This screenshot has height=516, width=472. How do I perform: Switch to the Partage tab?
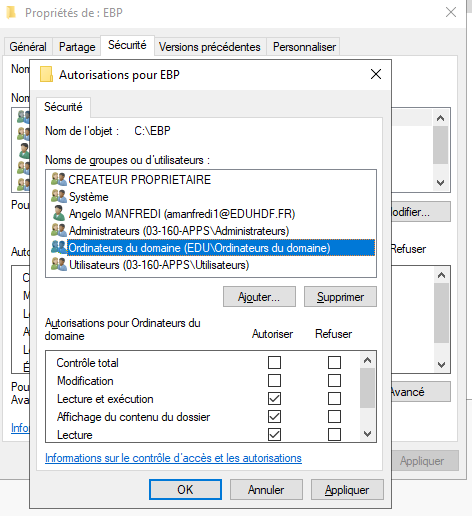77,47
